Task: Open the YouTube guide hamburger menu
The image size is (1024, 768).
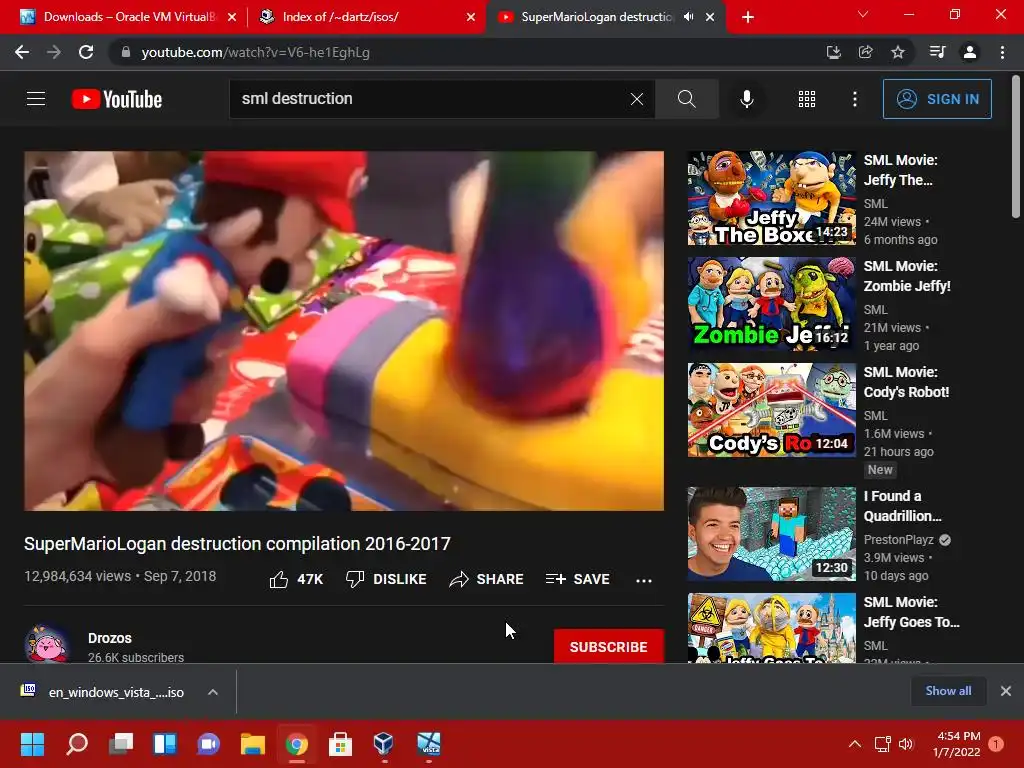Action: pos(36,99)
